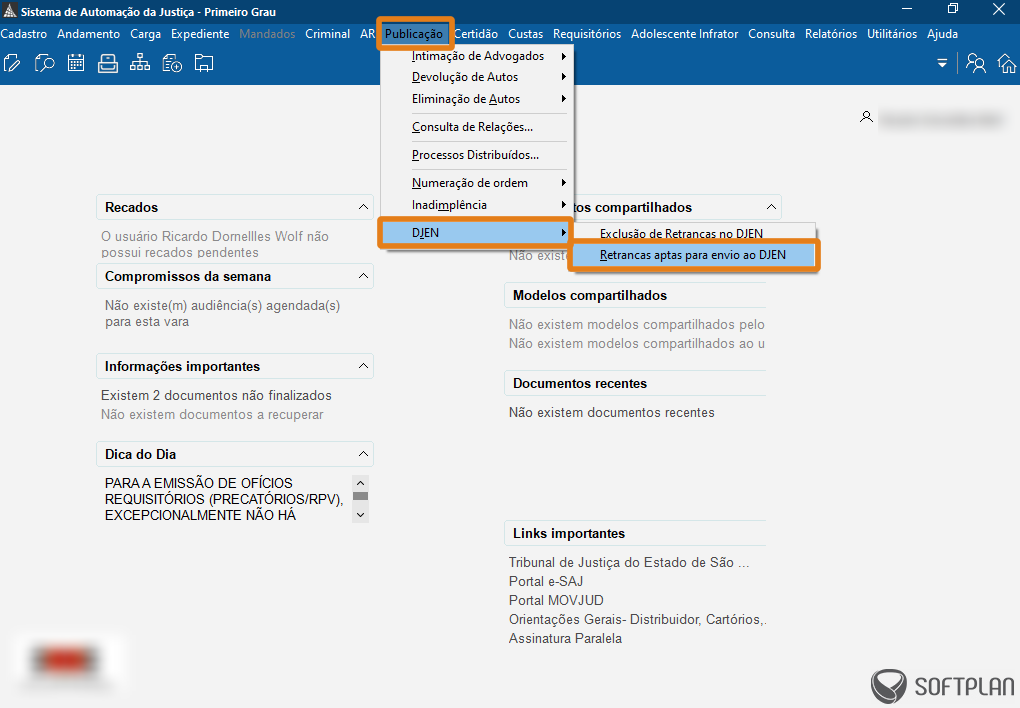Open the Requisitórios menu
Image resolution: width=1020 pixels, height=708 pixels.
coord(587,34)
